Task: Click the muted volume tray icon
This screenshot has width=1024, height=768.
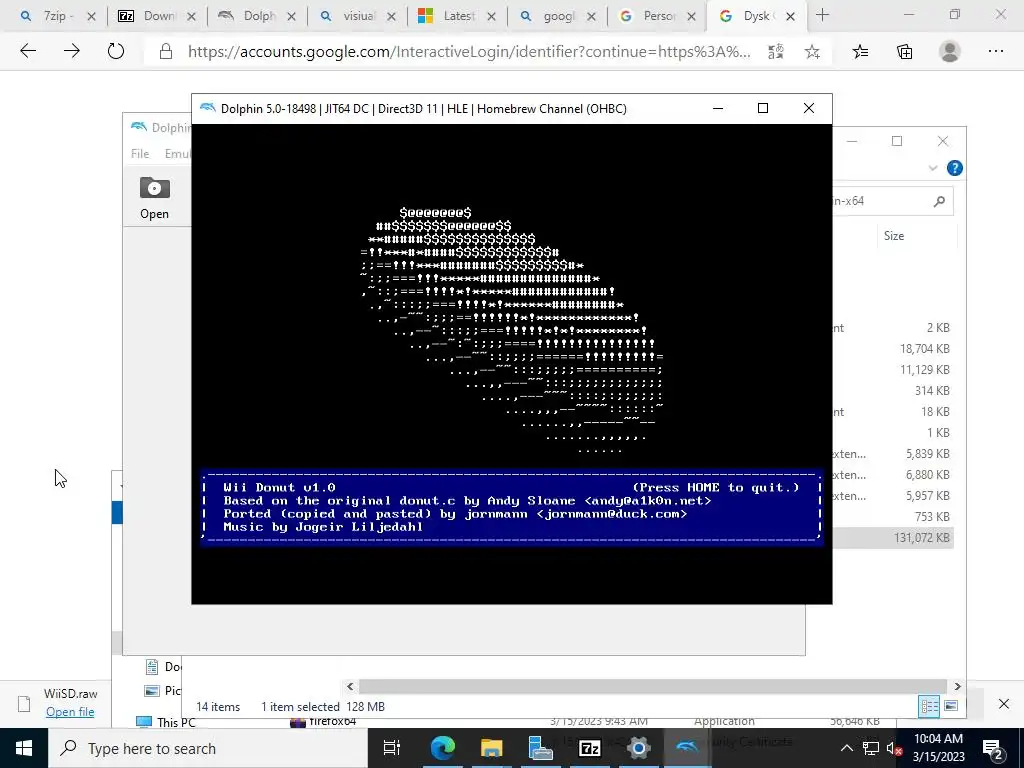Action: [x=894, y=749]
